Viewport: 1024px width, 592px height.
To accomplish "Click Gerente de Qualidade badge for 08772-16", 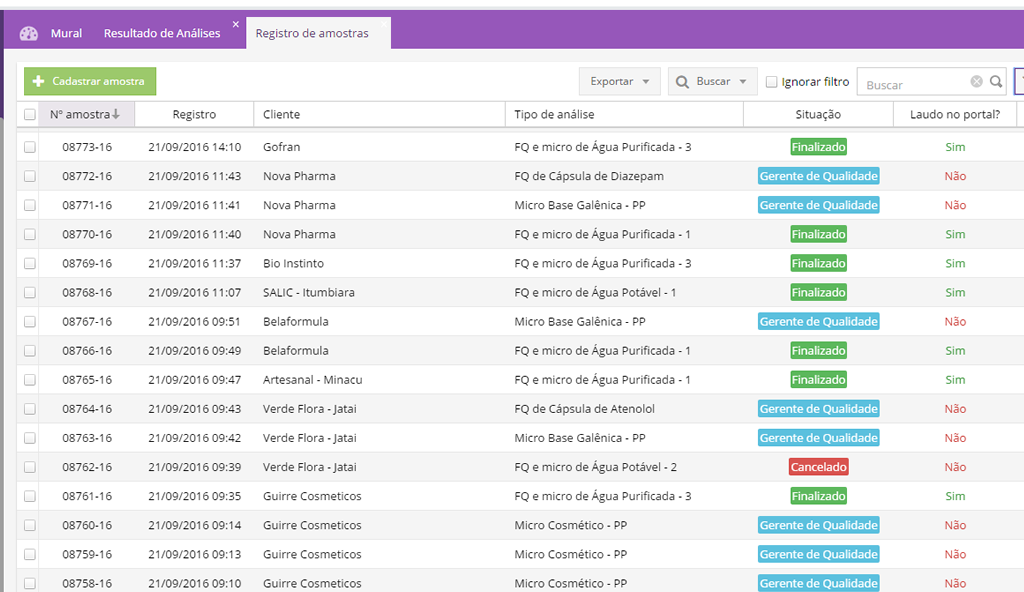I will 818,176.
